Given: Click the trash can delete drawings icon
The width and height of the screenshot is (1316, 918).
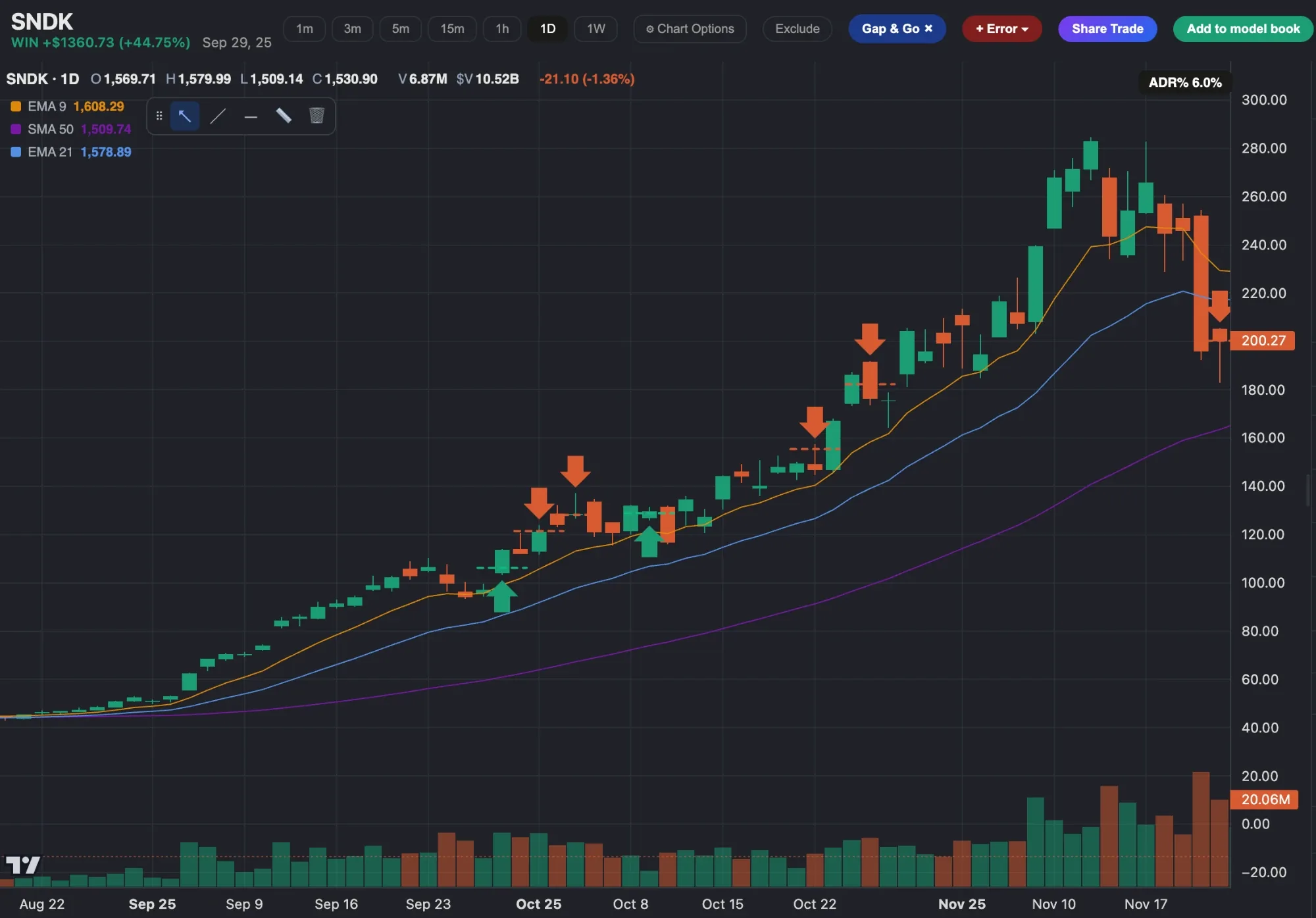Looking at the screenshot, I should click(316, 116).
